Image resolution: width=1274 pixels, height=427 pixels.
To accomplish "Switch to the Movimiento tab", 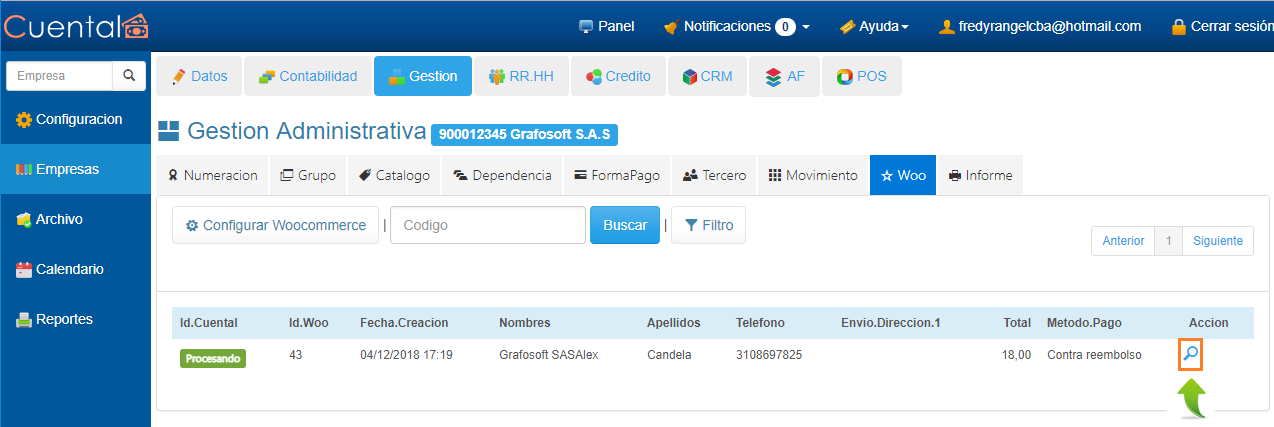I will point(813,175).
